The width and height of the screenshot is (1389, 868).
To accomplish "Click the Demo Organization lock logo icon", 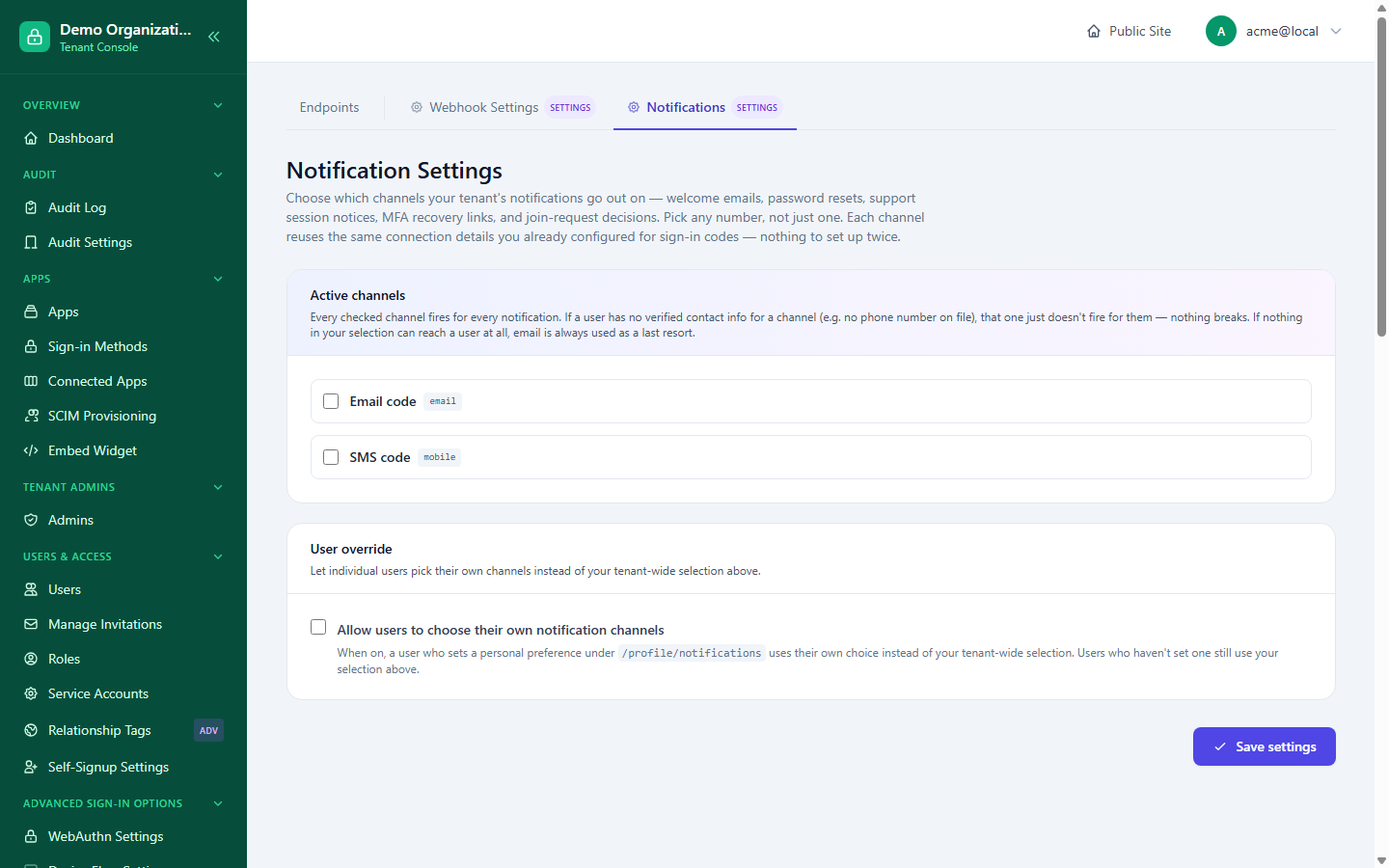I will coord(35,37).
